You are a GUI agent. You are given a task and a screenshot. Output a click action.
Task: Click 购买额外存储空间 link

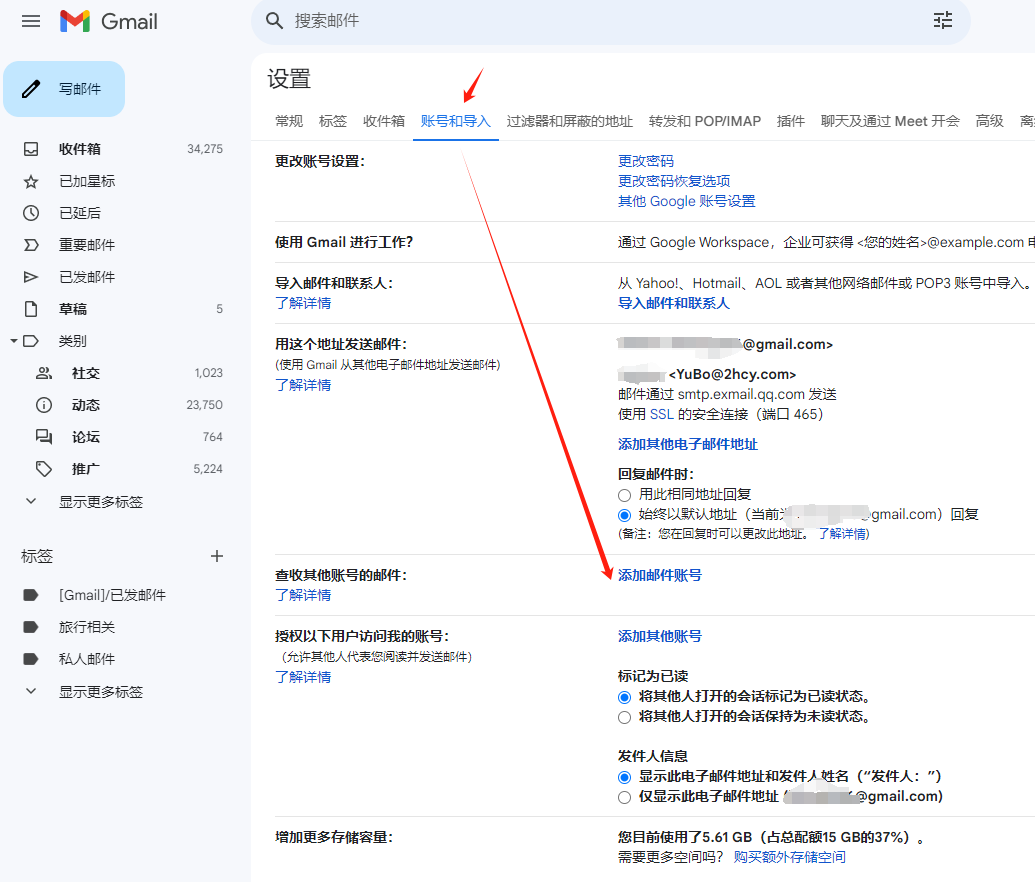tap(789, 858)
